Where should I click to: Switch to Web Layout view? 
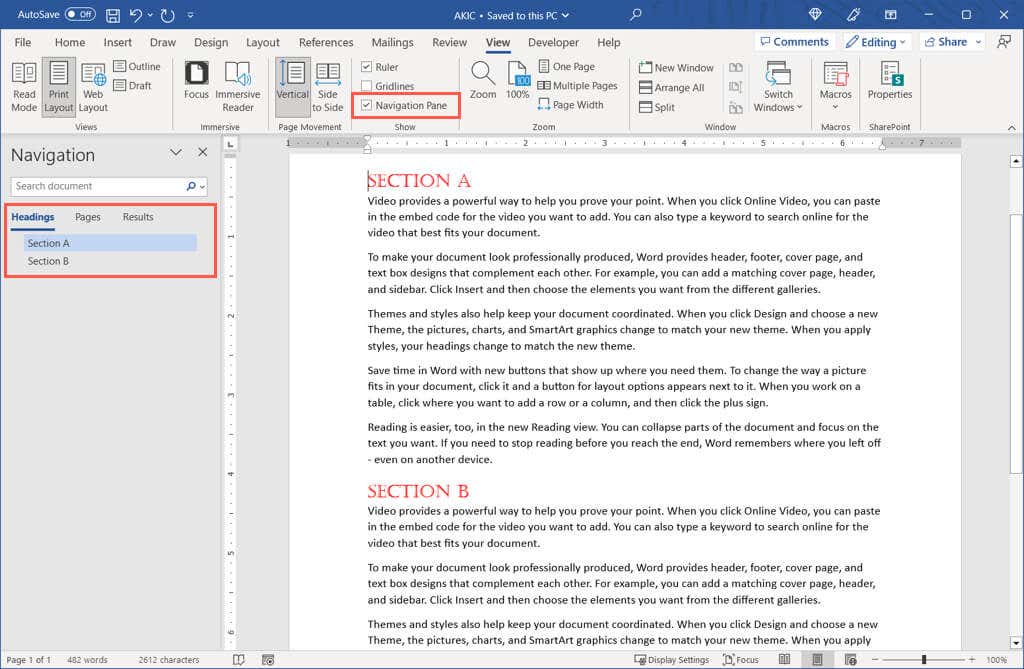pyautogui.click(x=93, y=87)
